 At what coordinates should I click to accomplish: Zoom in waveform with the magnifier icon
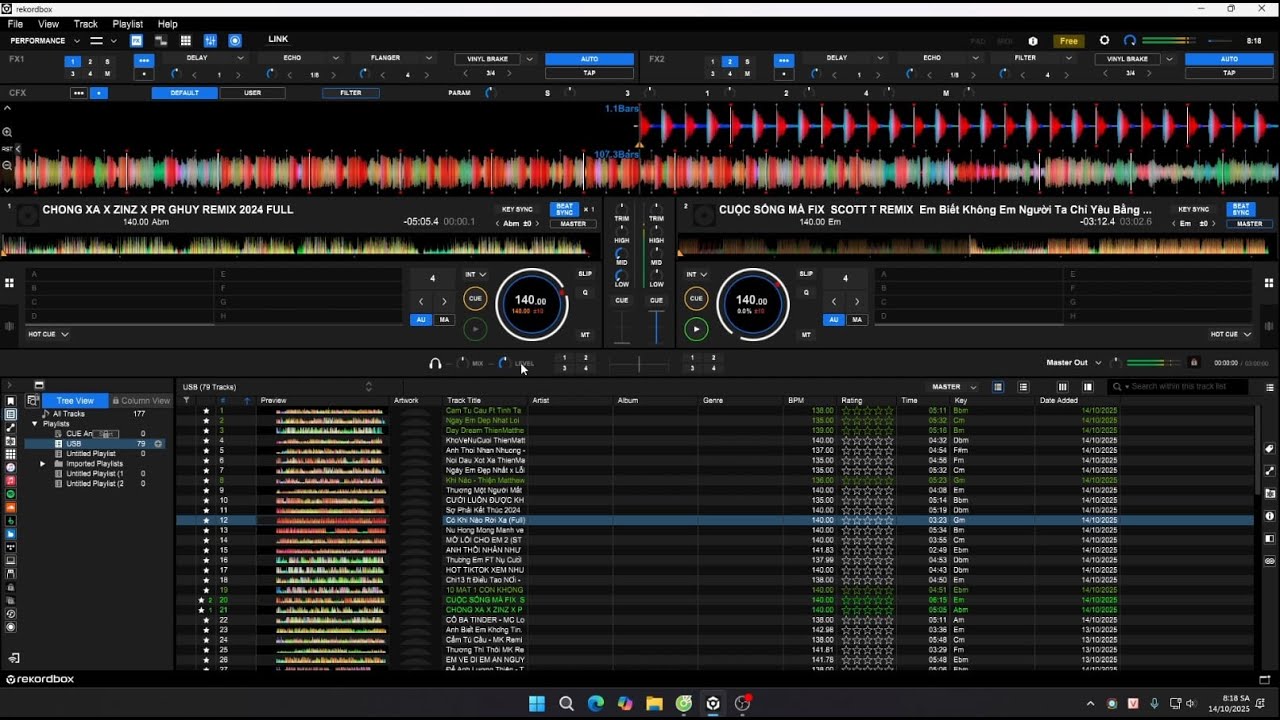[7, 132]
